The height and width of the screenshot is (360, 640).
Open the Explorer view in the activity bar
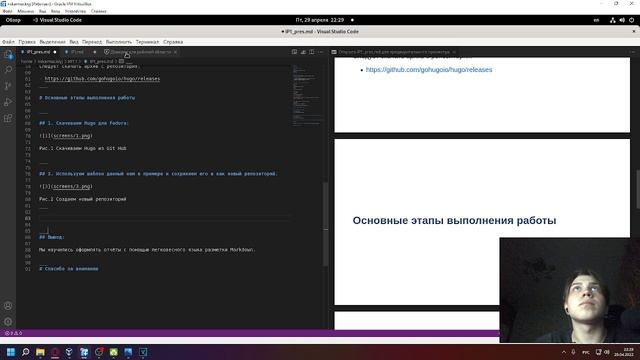coord(8,54)
